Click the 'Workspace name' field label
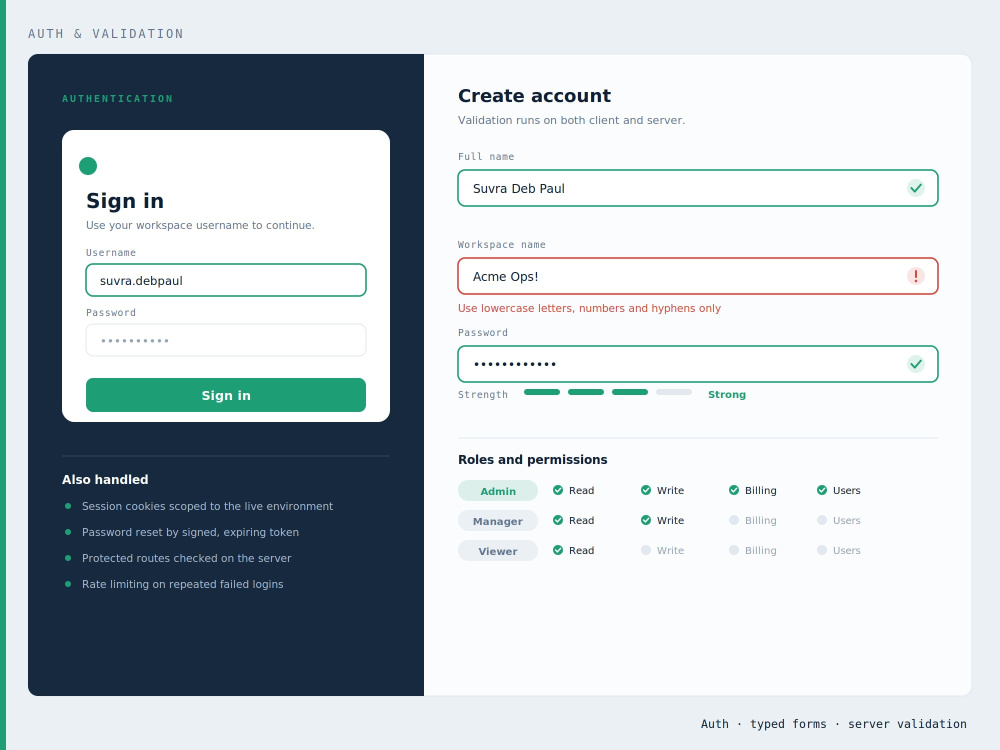The width and height of the screenshot is (1000, 750). [502, 244]
